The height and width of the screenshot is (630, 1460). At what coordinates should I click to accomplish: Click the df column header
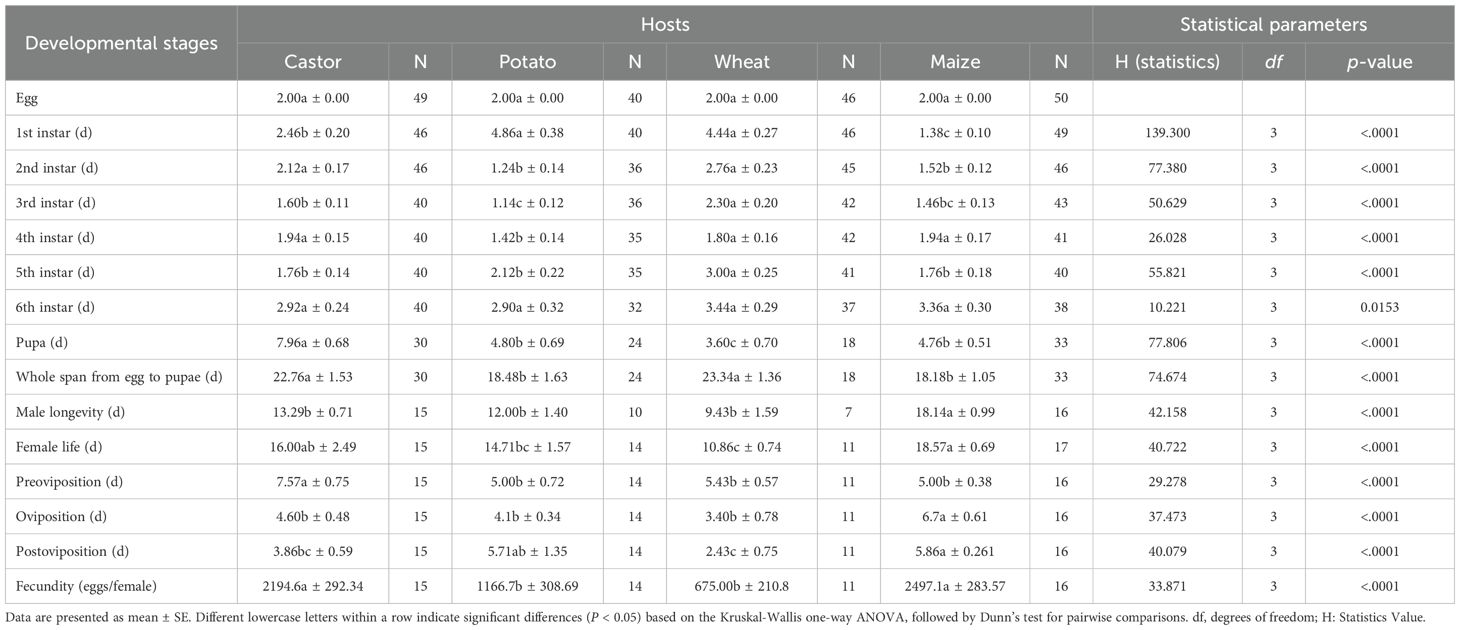coord(1273,62)
